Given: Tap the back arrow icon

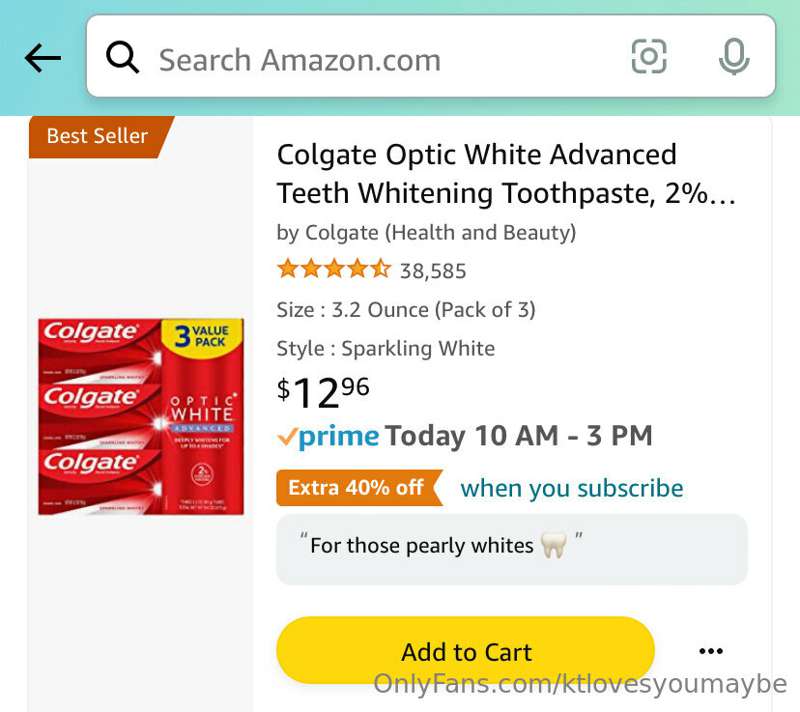Looking at the screenshot, I should [43, 58].
